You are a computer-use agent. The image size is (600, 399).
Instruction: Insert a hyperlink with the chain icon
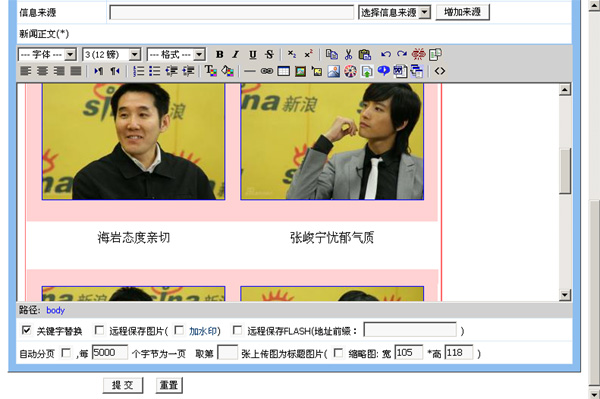[267, 71]
